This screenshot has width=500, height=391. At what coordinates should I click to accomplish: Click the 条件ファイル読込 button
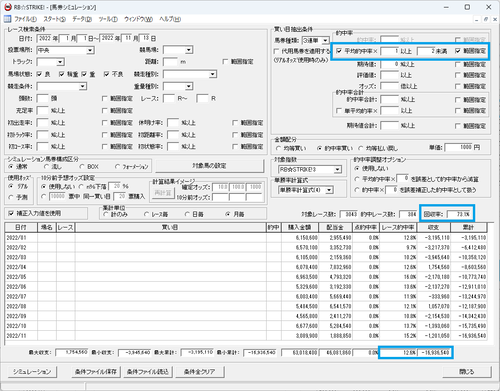click(x=148, y=372)
